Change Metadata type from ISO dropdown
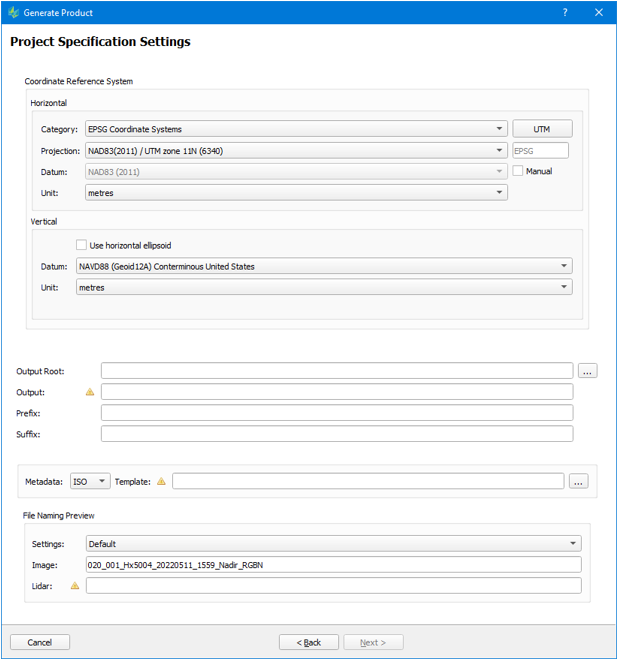 click(90, 481)
